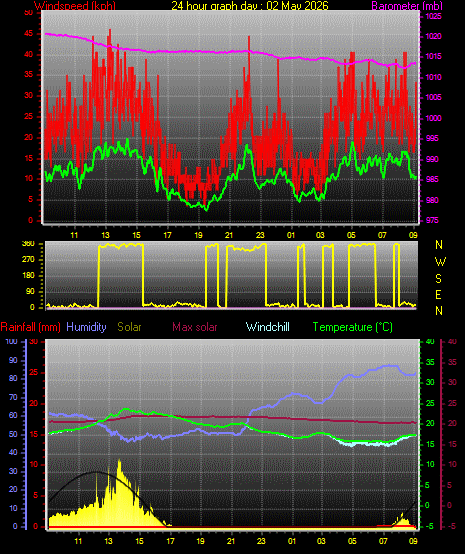Click the S compass label beside wind direction

(438, 279)
